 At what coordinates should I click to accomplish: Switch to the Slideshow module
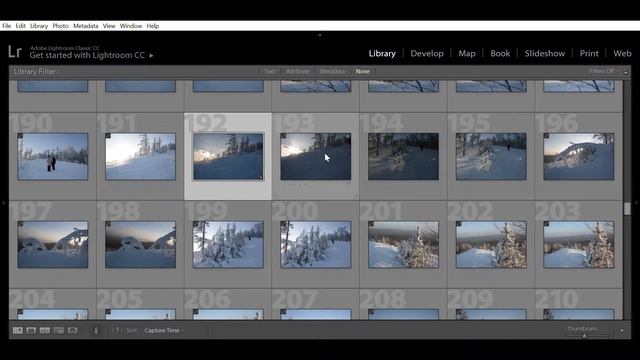[545, 53]
